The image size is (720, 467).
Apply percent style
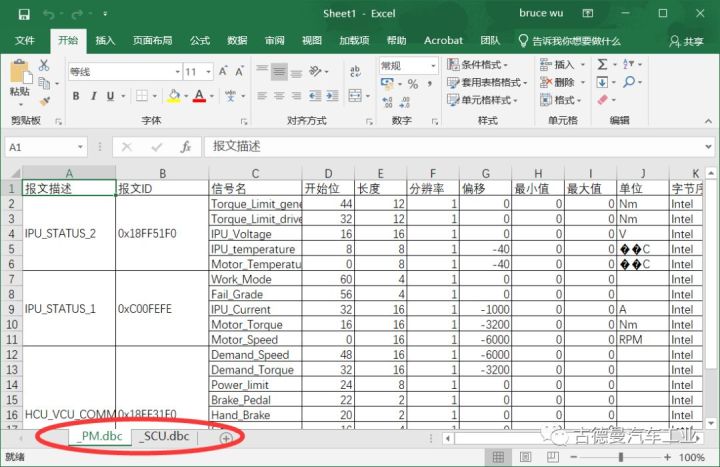pos(413,84)
